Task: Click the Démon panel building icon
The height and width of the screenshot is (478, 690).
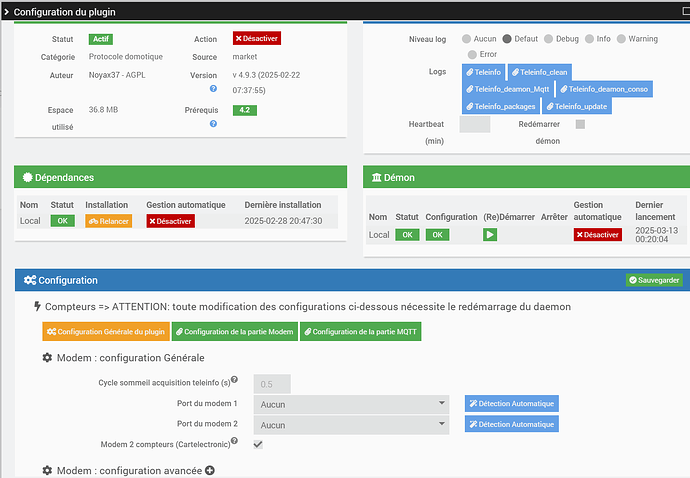Action: pos(376,177)
